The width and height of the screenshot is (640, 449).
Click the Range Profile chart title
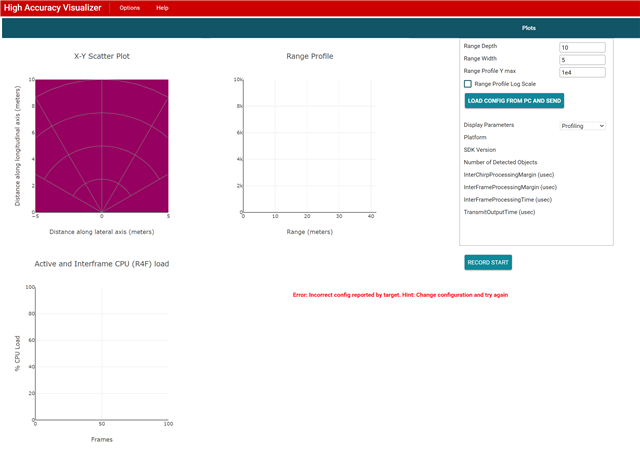310,56
